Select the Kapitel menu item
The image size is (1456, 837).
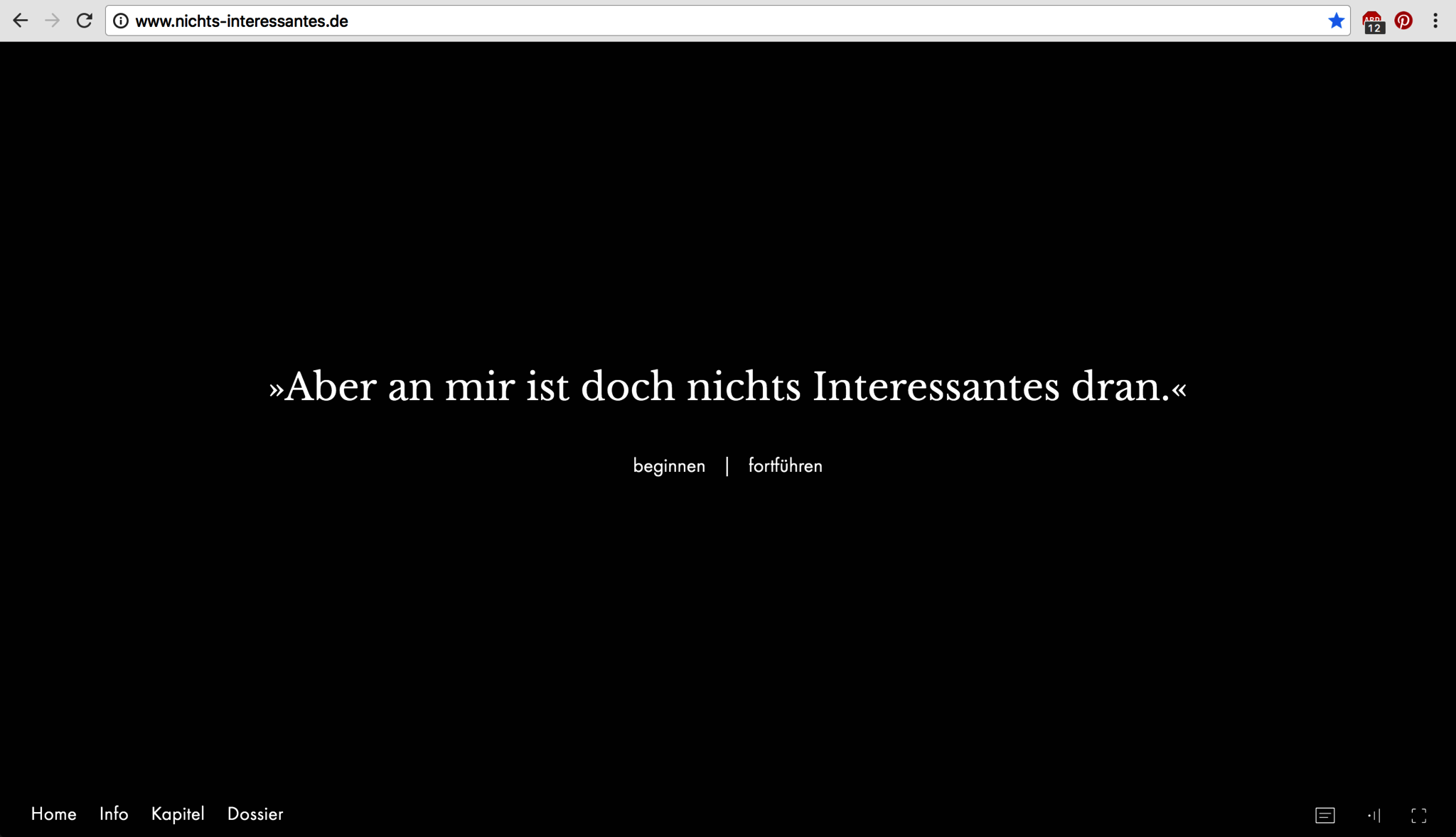click(x=178, y=813)
